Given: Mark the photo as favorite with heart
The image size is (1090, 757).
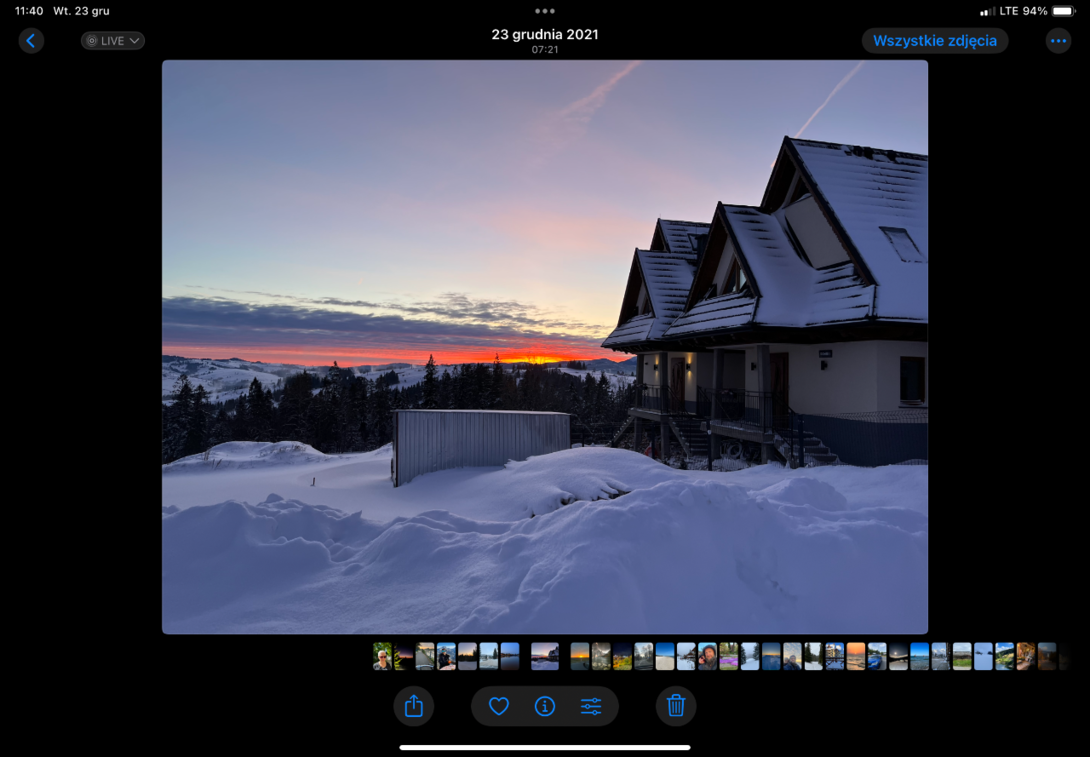Looking at the screenshot, I should pyautogui.click(x=498, y=706).
